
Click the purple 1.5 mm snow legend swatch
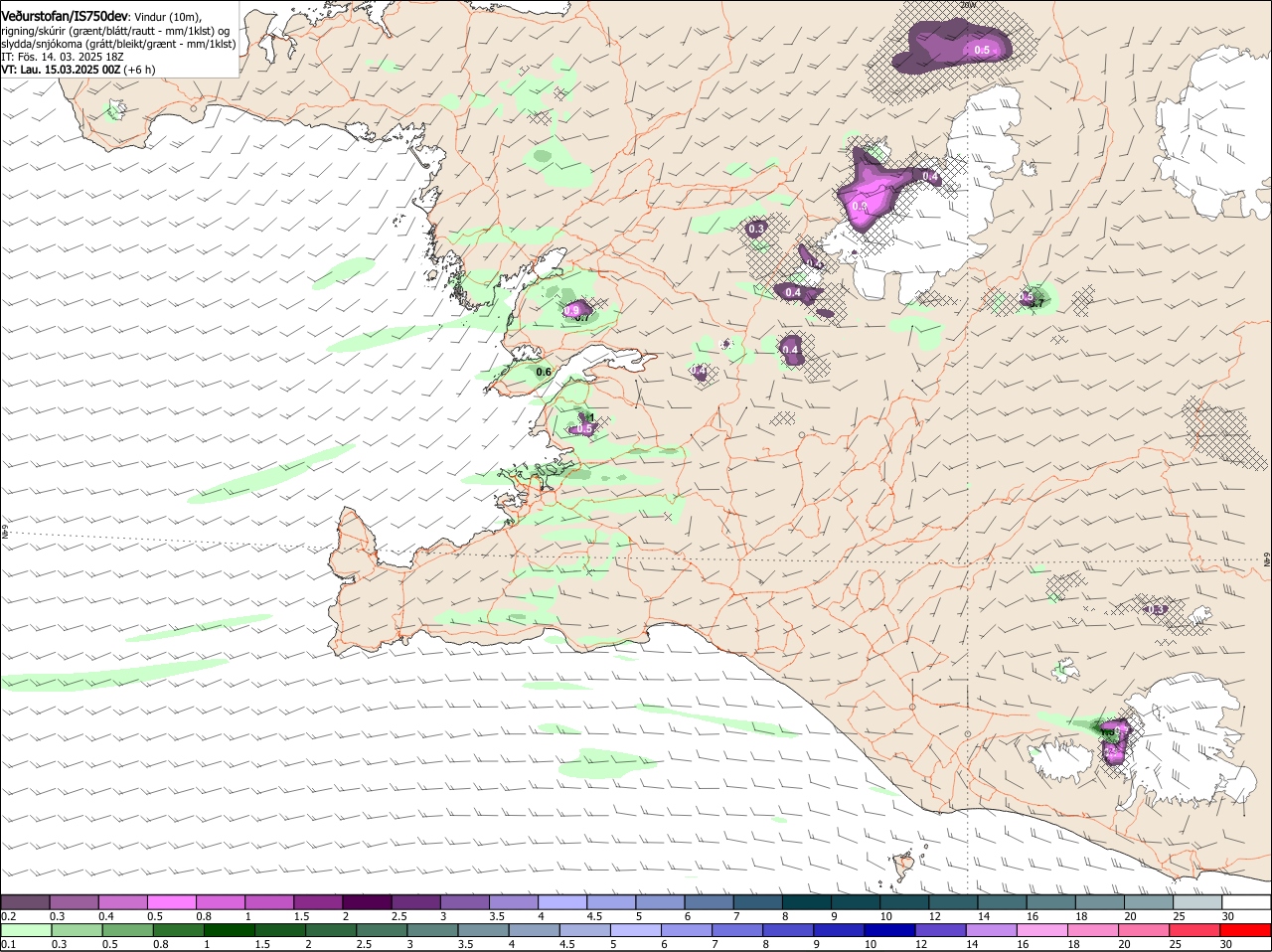point(318,902)
